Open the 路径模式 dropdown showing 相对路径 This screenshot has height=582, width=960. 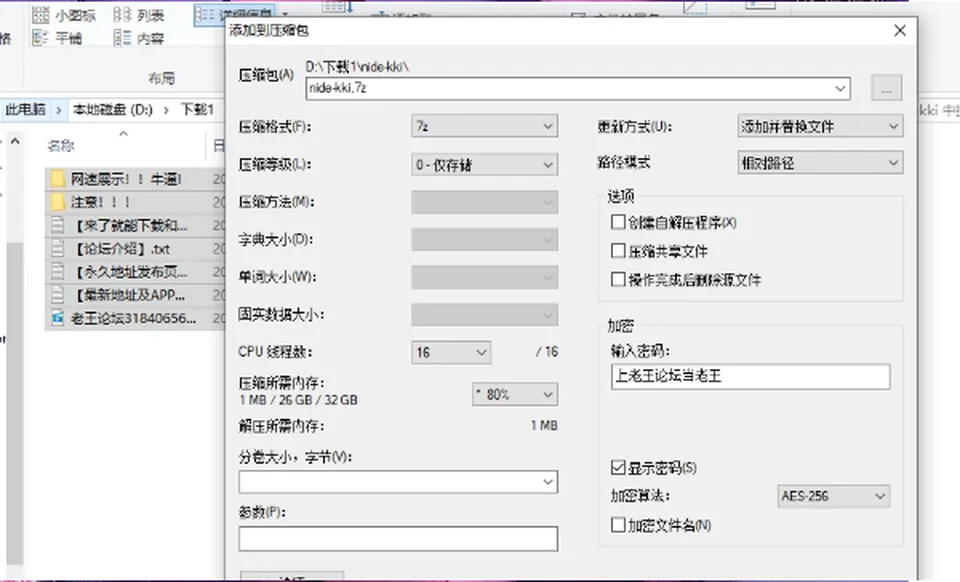(x=820, y=163)
